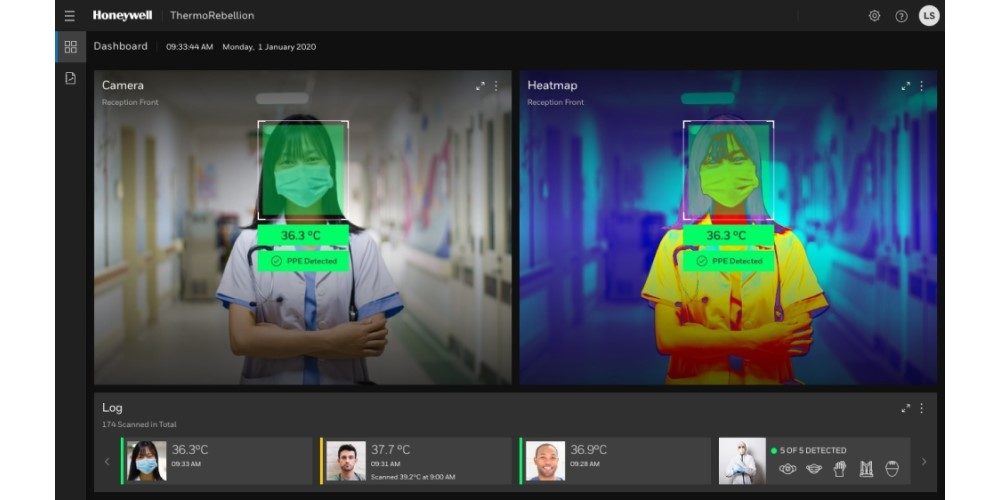Open Log panel more options menu
Screen dimensions: 1000x500
coord(922,408)
